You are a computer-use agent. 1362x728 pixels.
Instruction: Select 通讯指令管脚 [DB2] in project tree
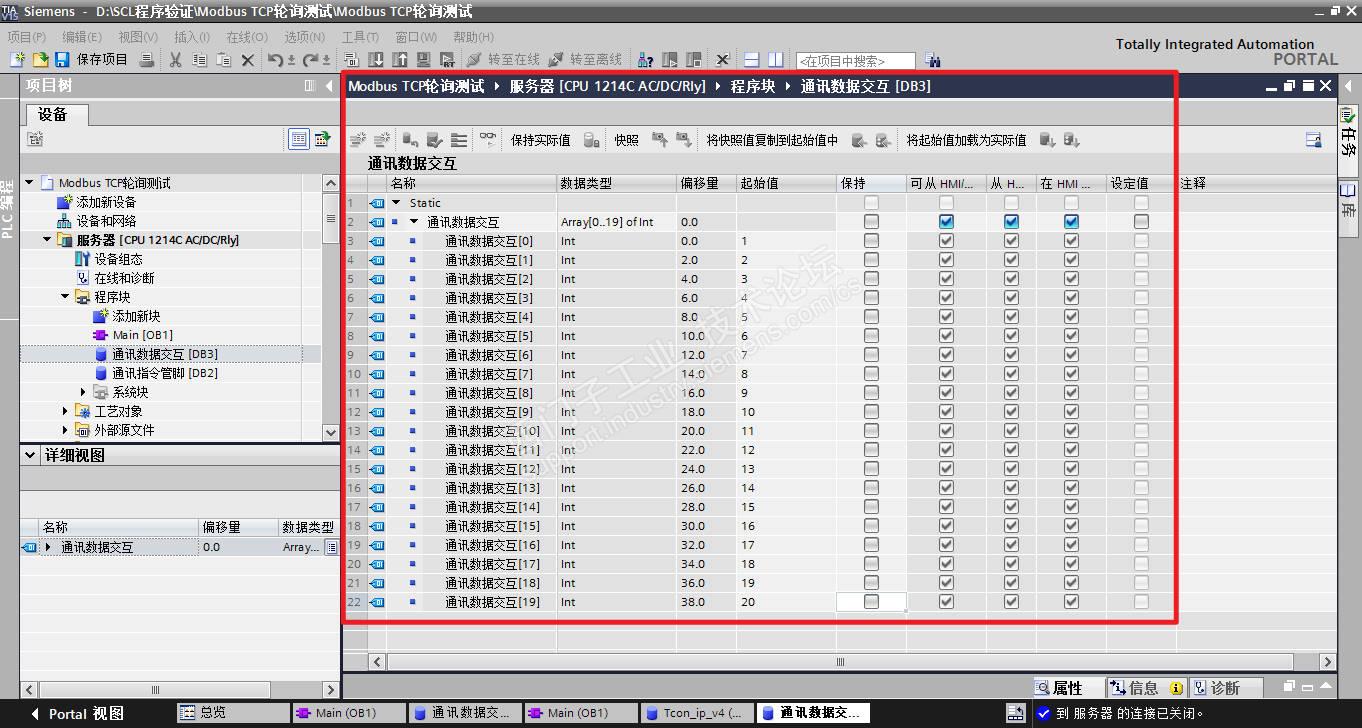165,373
